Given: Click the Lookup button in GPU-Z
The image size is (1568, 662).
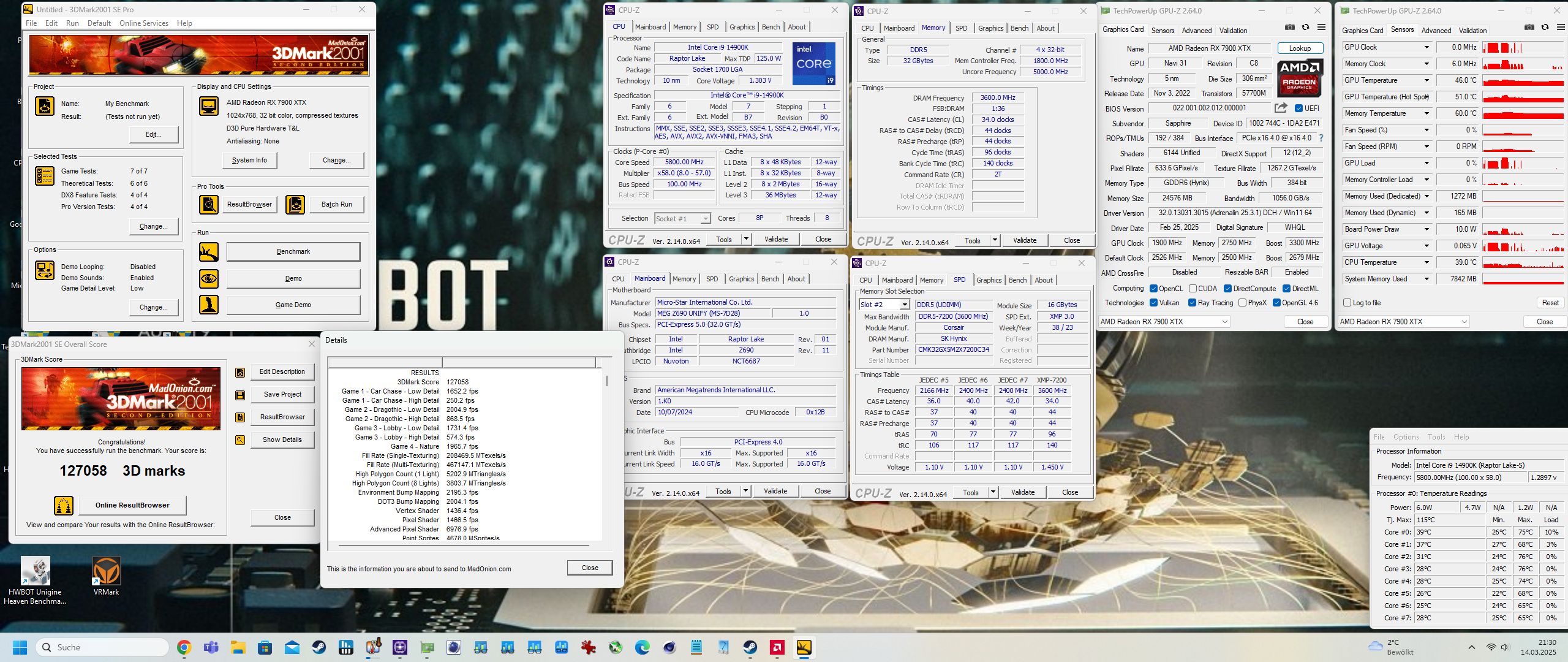Looking at the screenshot, I should tap(1300, 48).
